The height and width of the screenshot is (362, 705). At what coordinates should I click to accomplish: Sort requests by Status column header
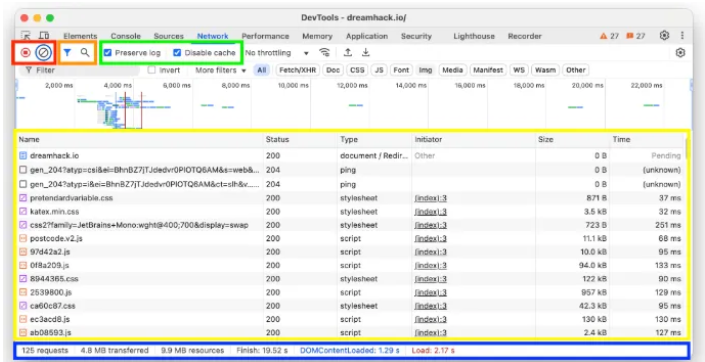tap(301, 139)
